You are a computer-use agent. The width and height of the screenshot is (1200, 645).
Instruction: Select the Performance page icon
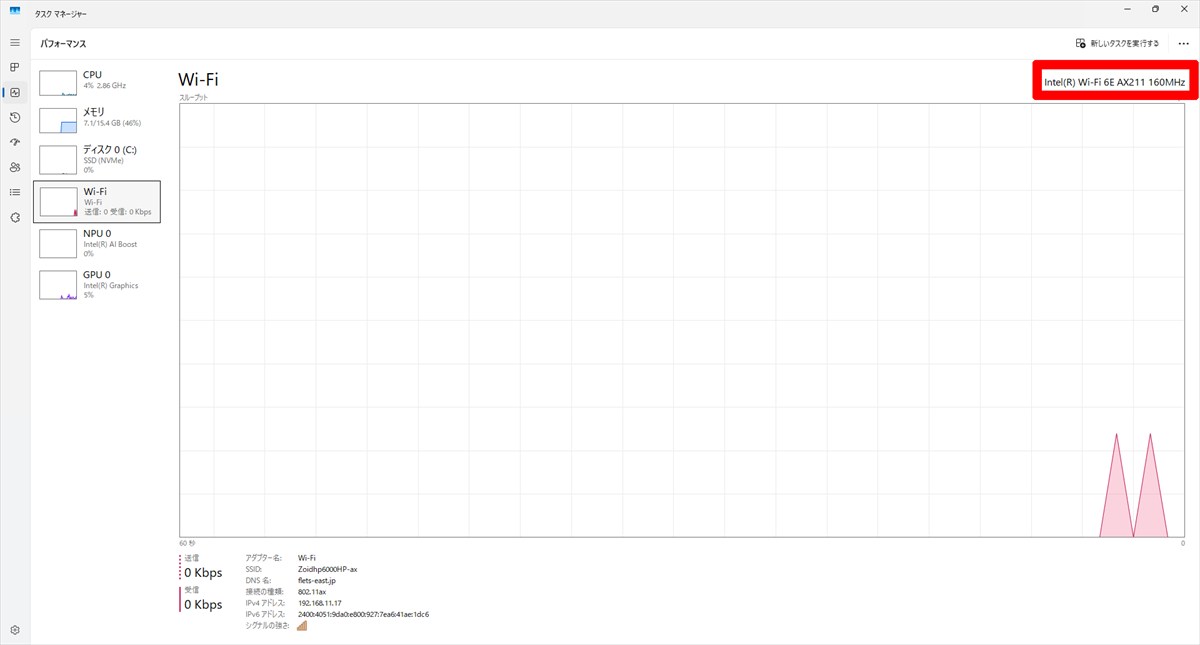click(15, 93)
